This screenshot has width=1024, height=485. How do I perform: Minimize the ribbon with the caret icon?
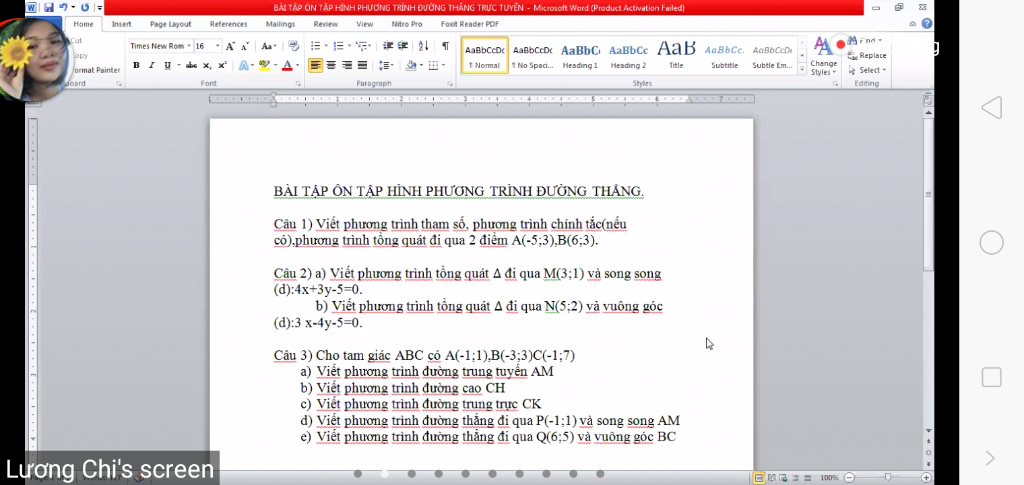(913, 24)
